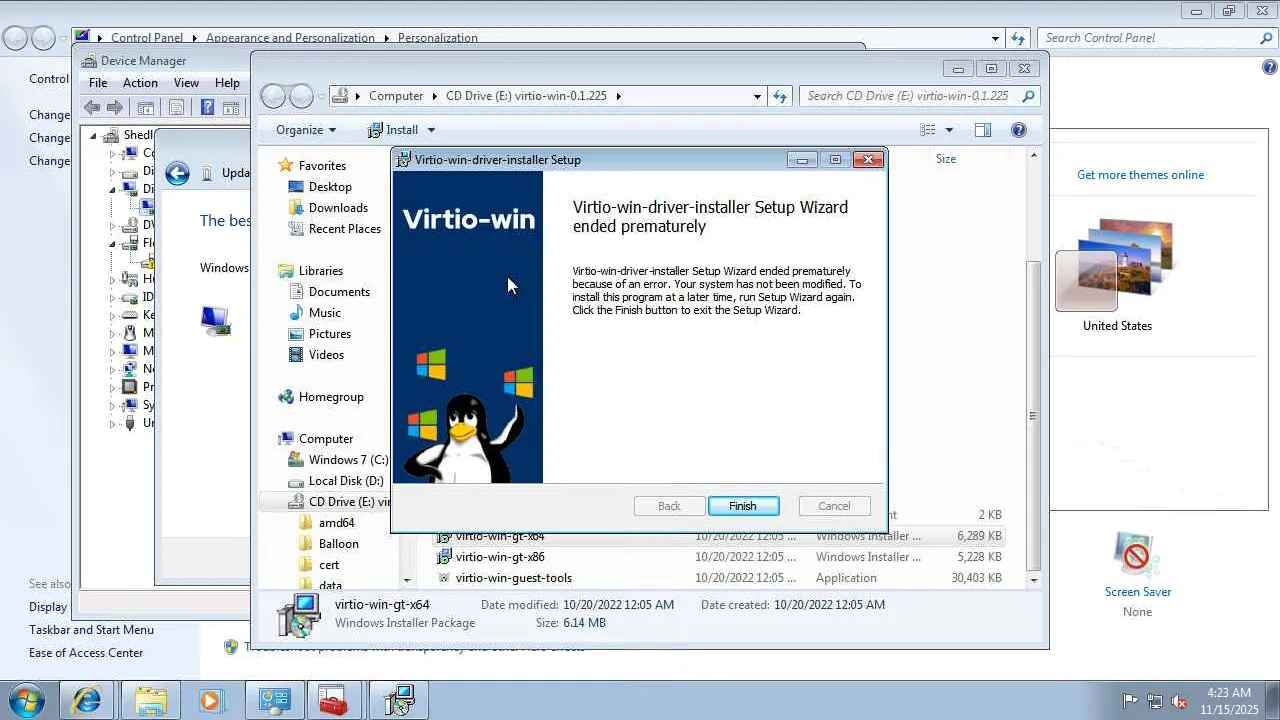The image size is (1280, 720).
Task: Click the blue Back arrow in the Update Driver window
Action: click(x=177, y=173)
